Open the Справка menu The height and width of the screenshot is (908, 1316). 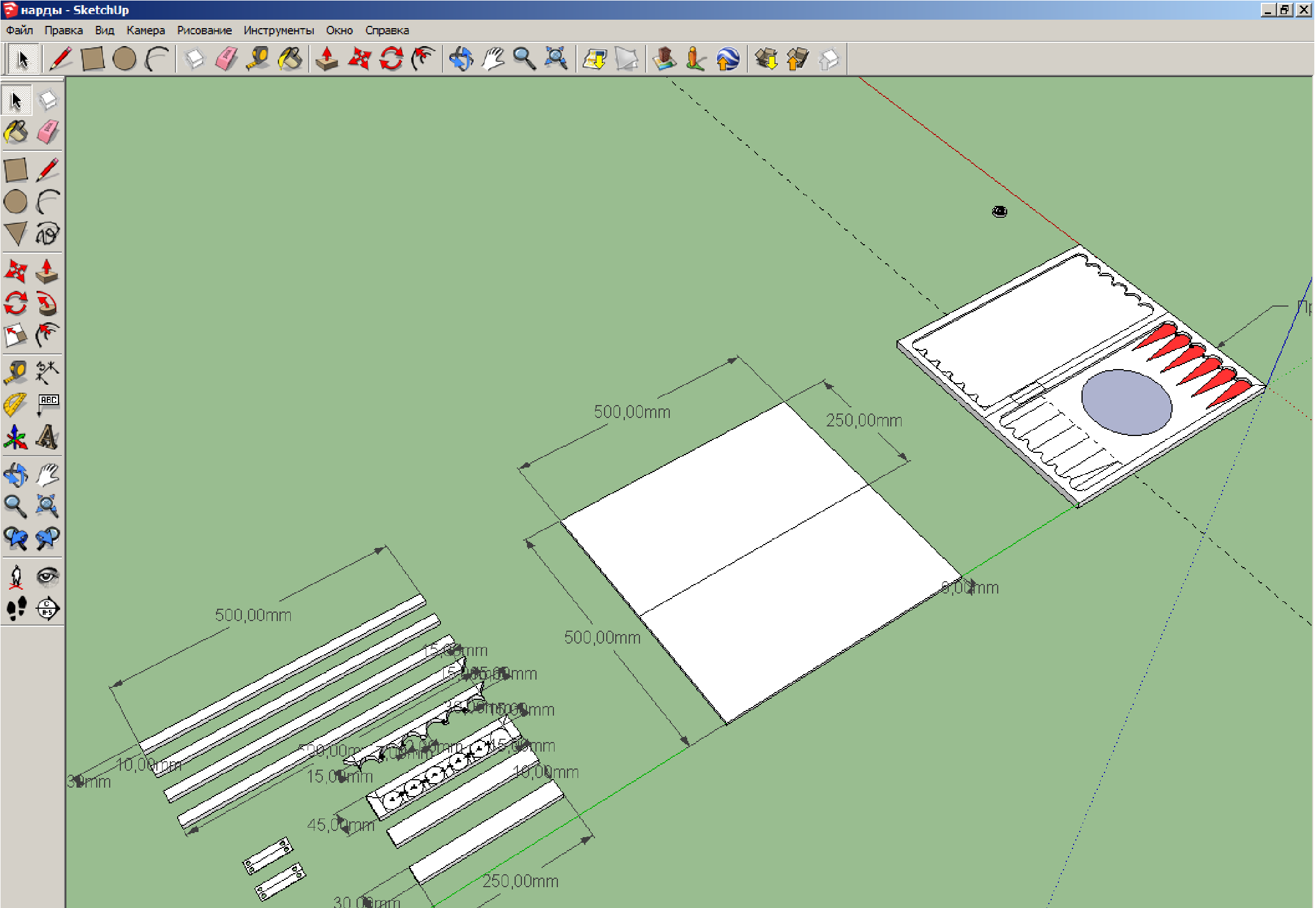click(x=387, y=30)
